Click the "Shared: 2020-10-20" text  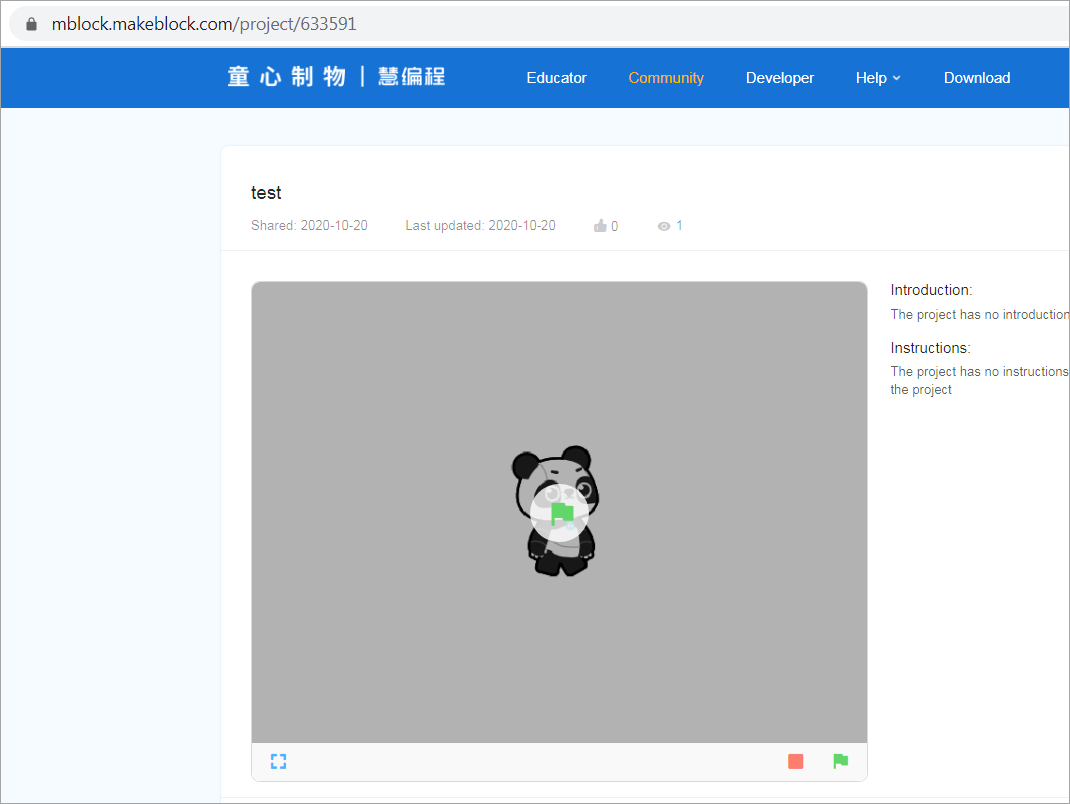(309, 225)
